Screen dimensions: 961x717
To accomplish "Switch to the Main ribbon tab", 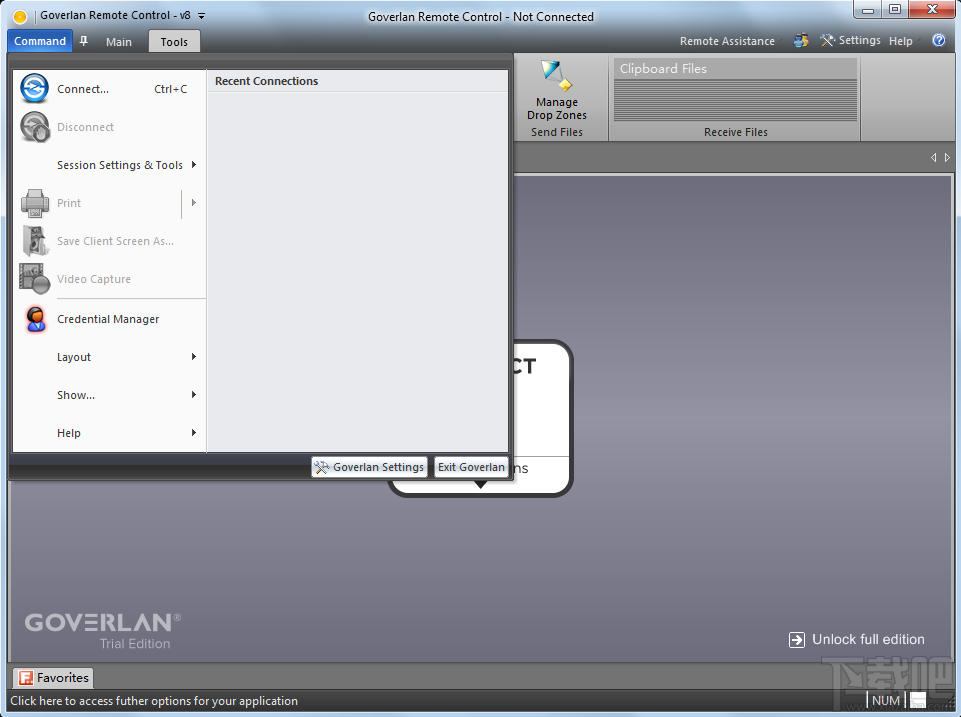I will (119, 42).
